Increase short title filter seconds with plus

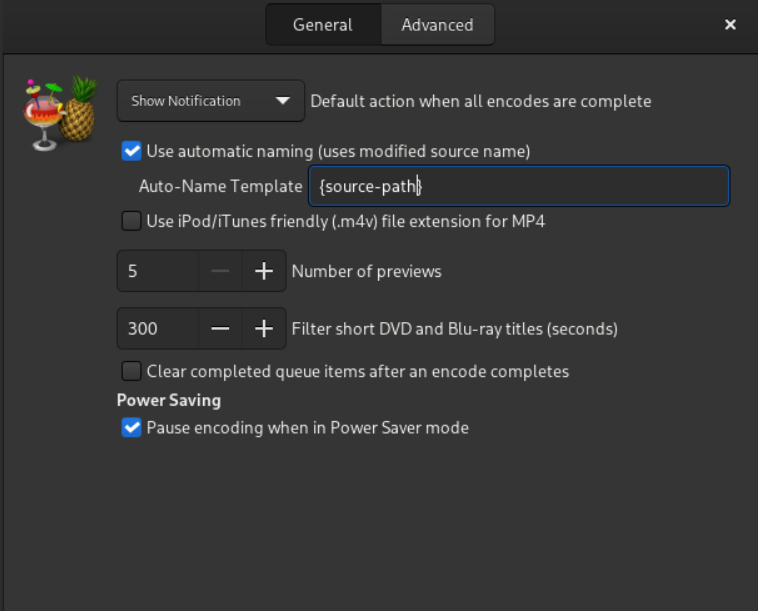click(x=264, y=329)
